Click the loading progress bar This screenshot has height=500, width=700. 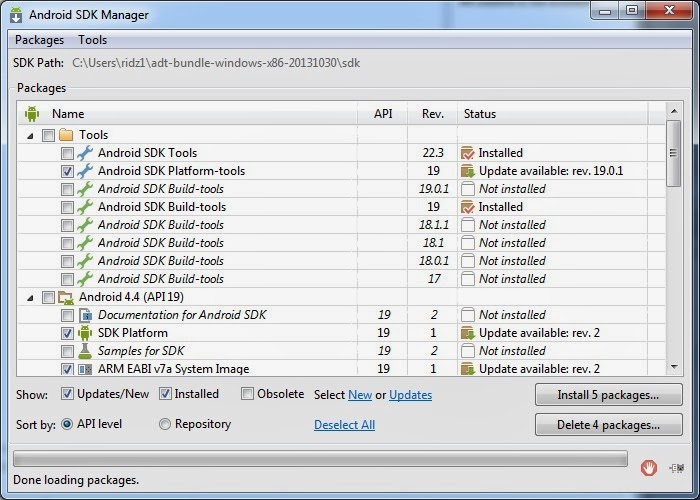tap(320, 459)
